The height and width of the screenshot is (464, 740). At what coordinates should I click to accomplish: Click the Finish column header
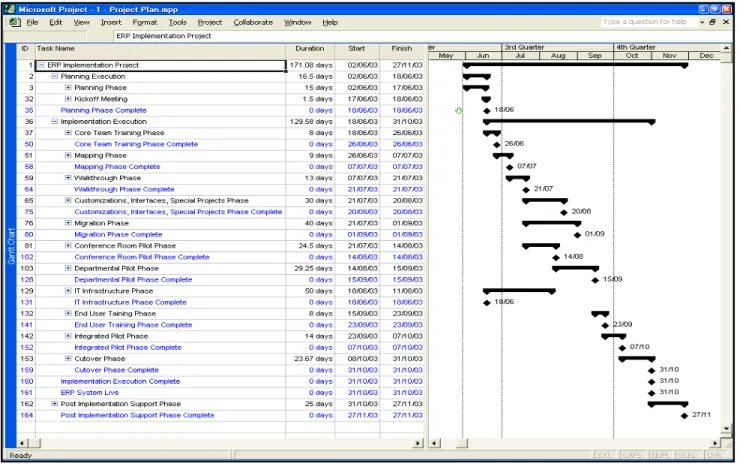pyautogui.click(x=402, y=49)
